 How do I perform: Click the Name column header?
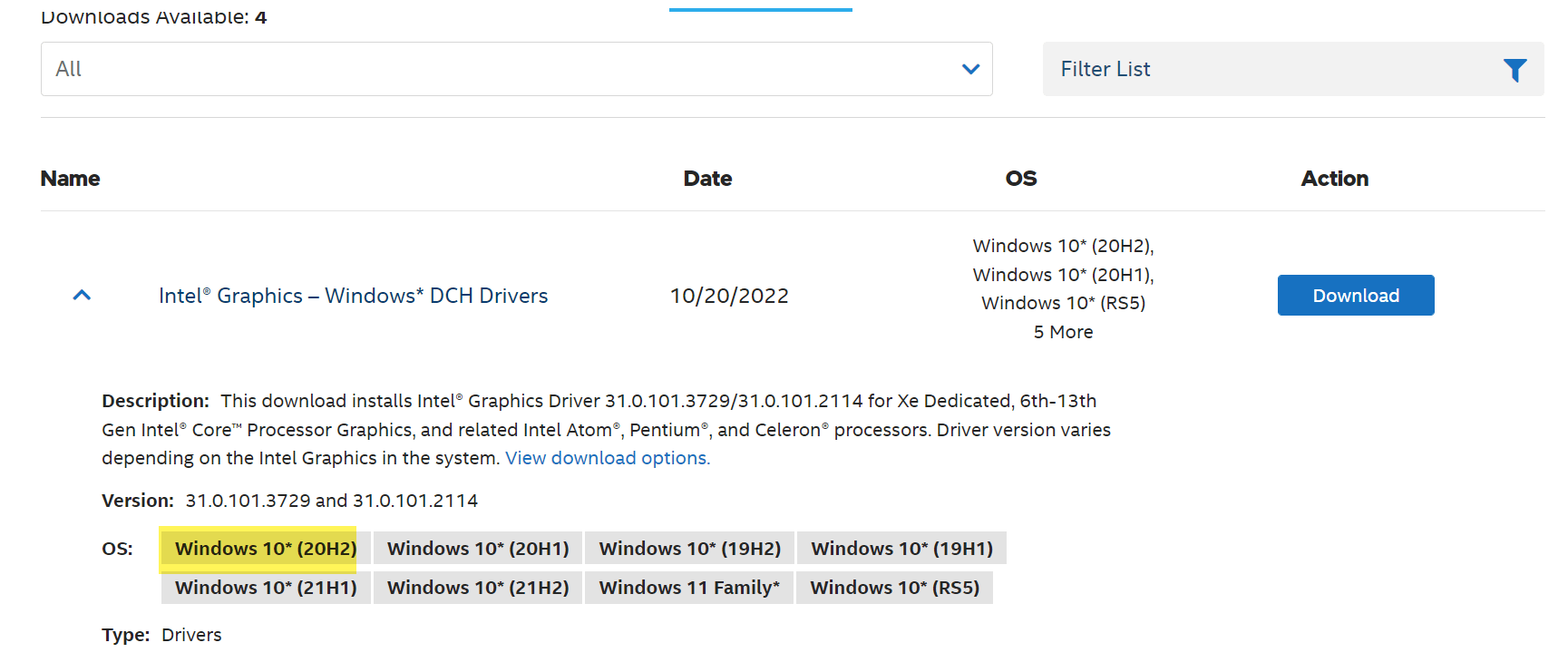point(71,179)
